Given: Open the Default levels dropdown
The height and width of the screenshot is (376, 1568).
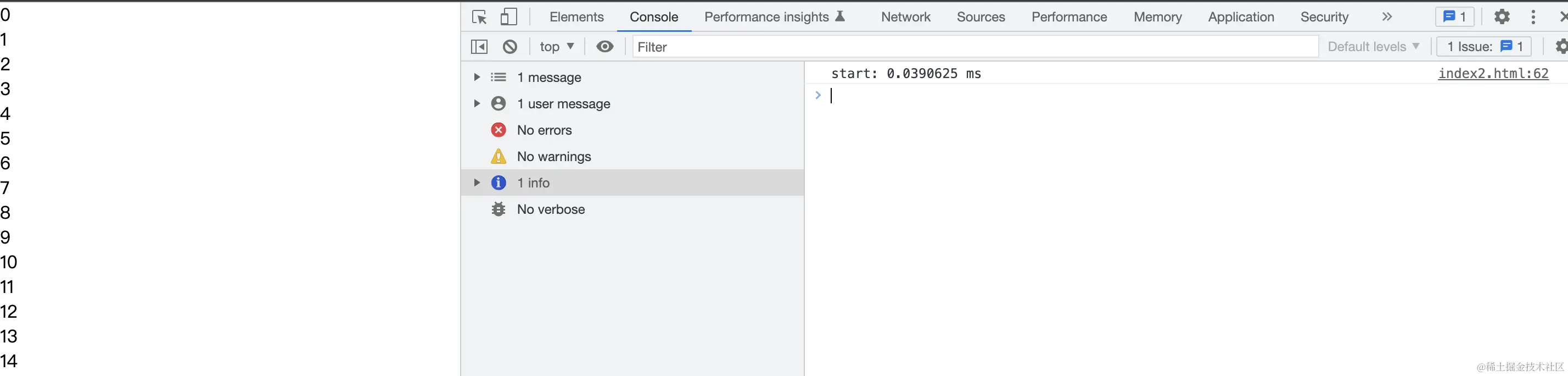Looking at the screenshot, I should [1373, 47].
